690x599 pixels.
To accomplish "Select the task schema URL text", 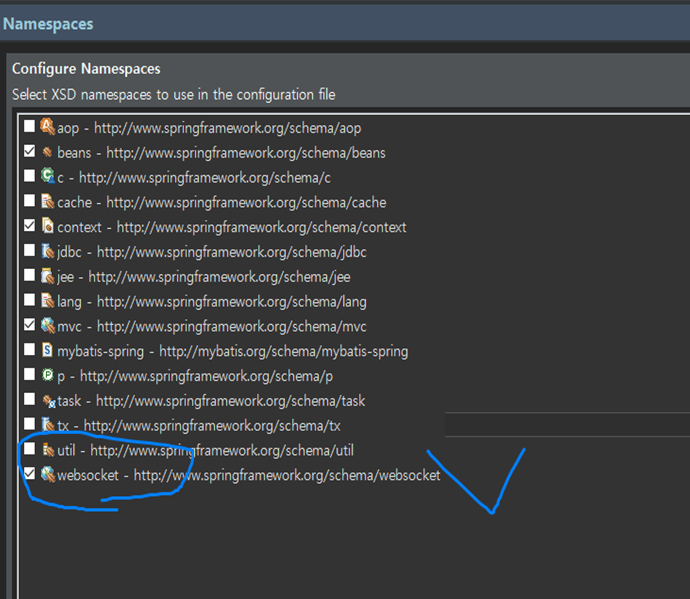I will tap(231, 401).
